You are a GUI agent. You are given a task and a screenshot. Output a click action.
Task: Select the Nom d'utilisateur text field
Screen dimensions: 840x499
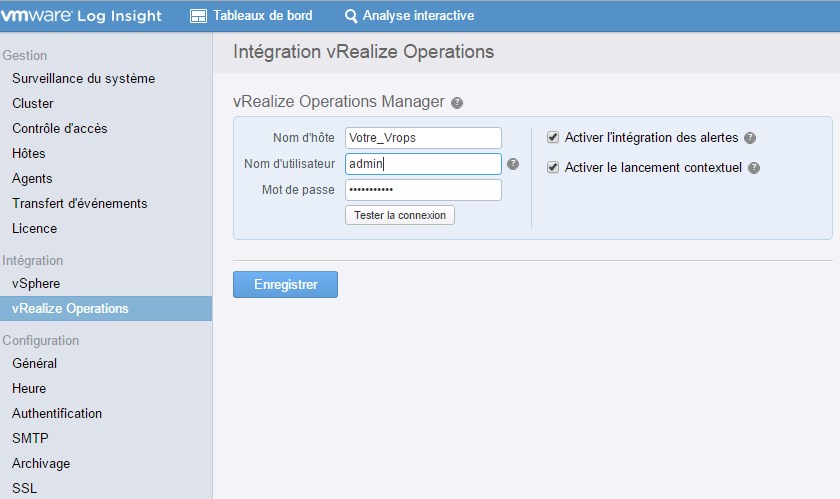pyautogui.click(x=422, y=164)
